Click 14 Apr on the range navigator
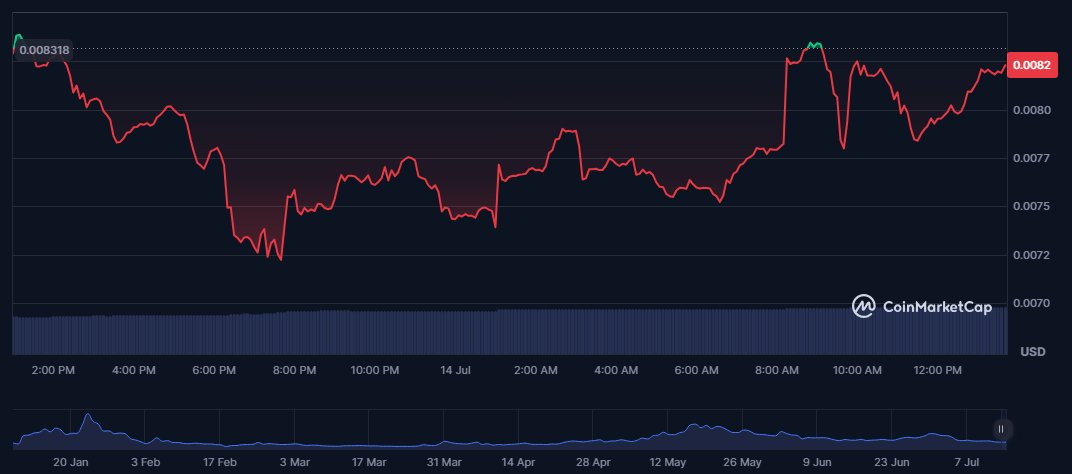The image size is (1072, 474). coord(518,462)
